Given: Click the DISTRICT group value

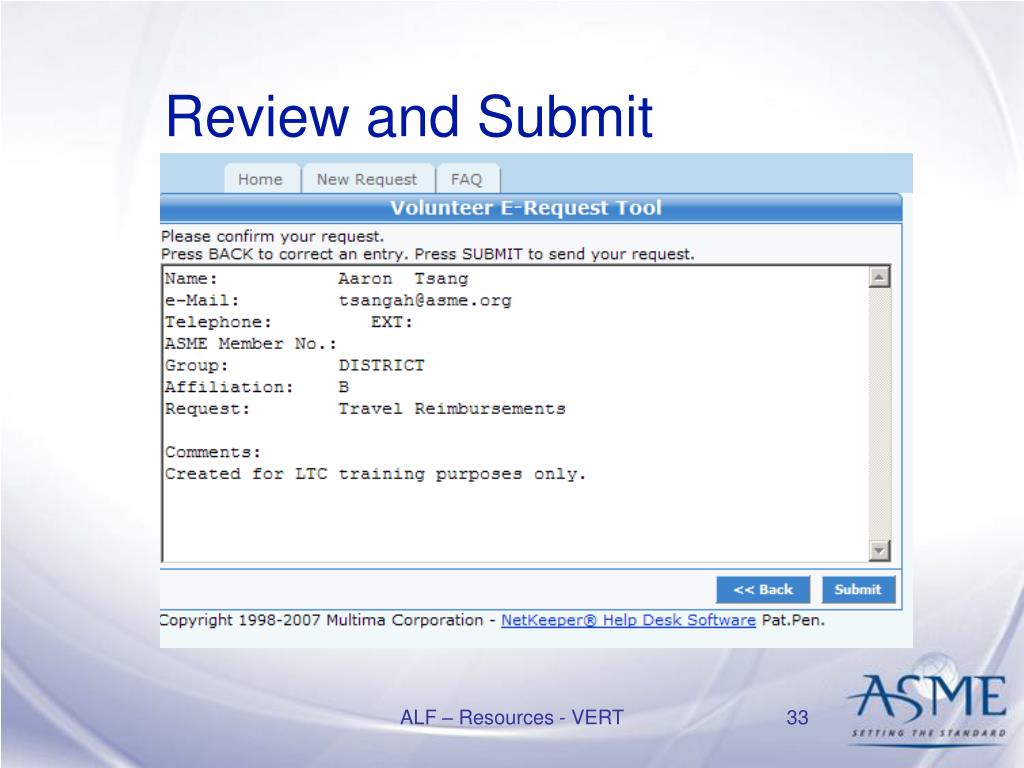Looking at the screenshot, I should click(381, 365).
